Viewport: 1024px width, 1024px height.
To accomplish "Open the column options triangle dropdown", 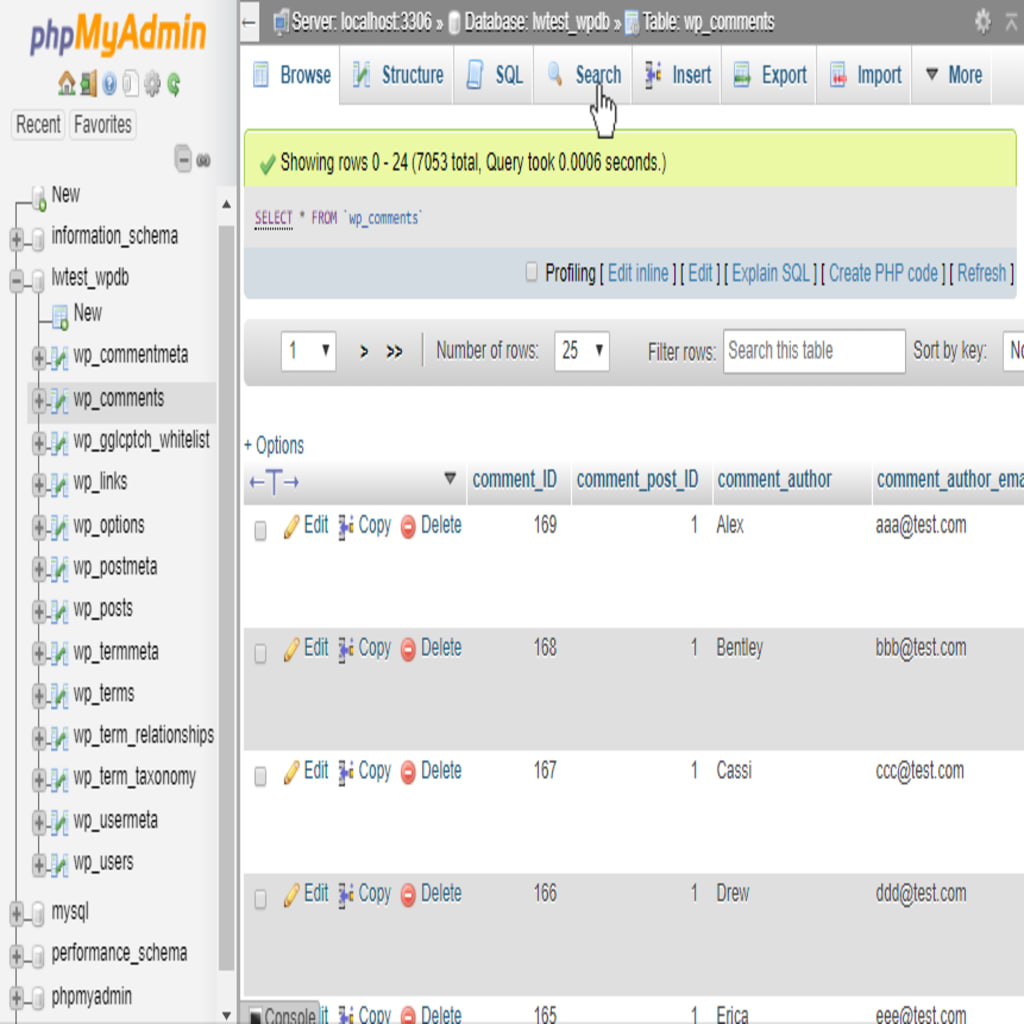I will click(x=449, y=477).
